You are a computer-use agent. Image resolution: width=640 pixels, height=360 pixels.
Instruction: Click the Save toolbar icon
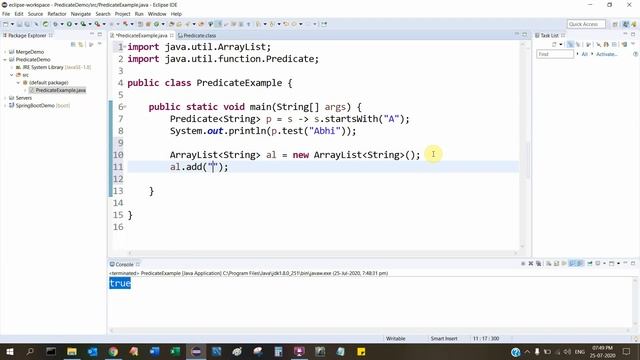coord(20,24)
